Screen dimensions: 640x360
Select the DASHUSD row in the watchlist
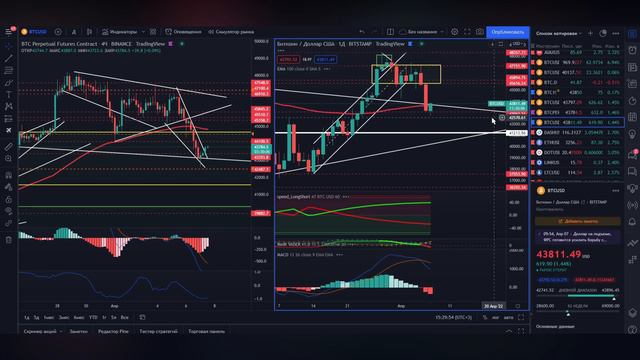578,132
